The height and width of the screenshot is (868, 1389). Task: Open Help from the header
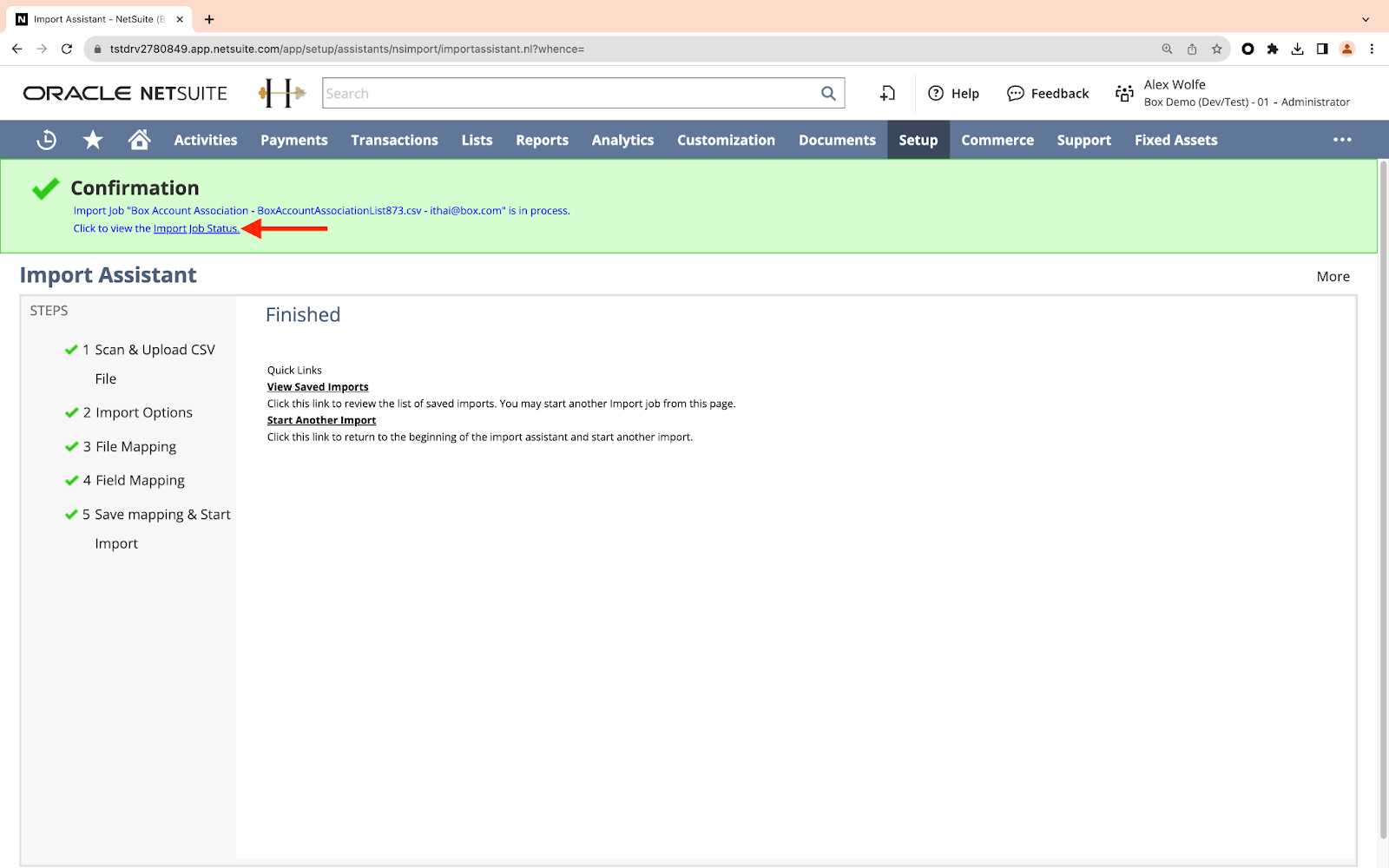coord(953,94)
